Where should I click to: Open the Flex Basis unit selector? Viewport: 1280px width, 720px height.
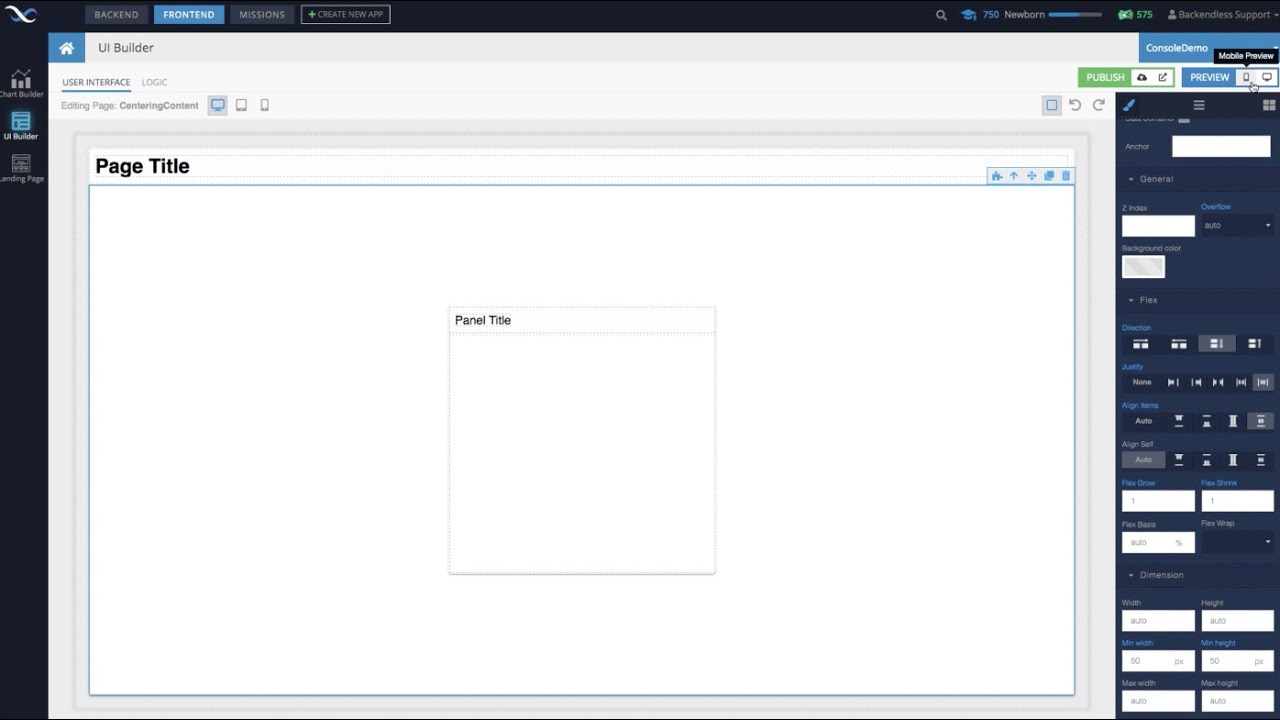pos(1179,542)
